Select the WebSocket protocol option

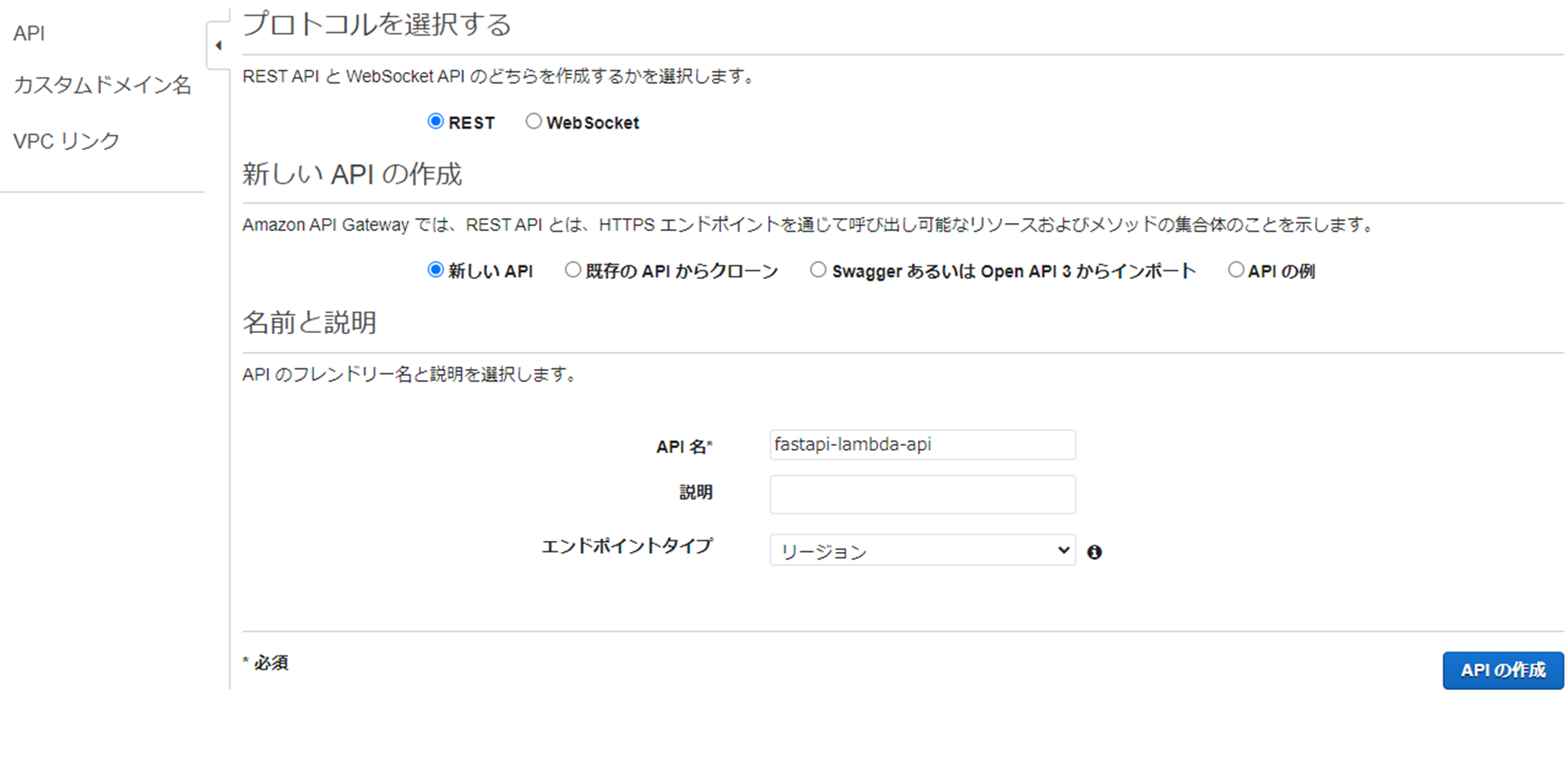pyautogui.click(x=534, y=121)
